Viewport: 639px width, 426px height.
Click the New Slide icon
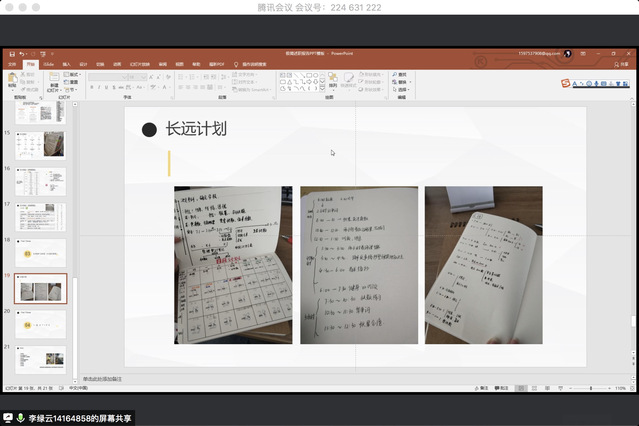click(x=54, y=78)
